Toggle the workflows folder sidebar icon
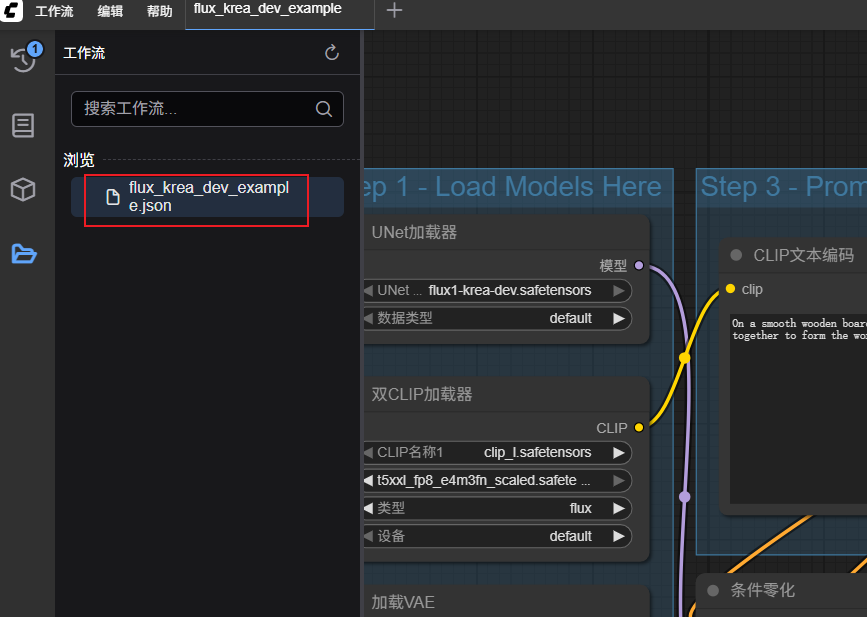867x617 pixels. 23,254
